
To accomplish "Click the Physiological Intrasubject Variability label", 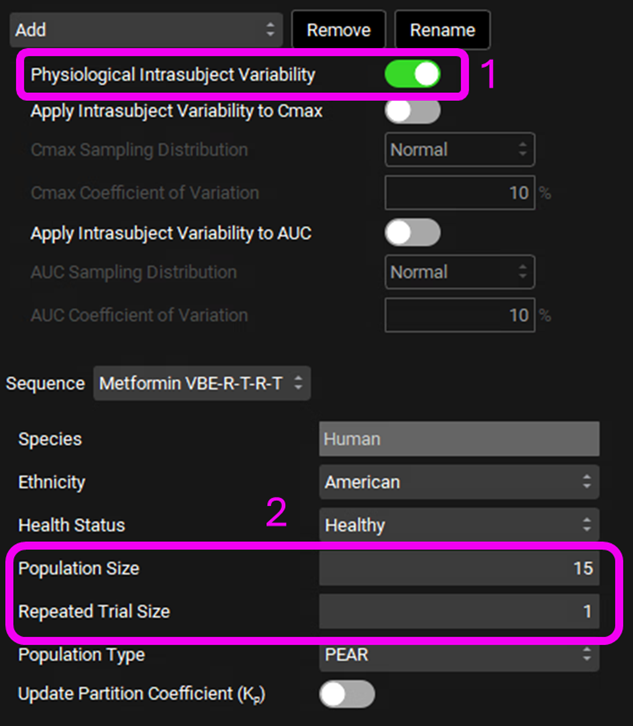I will point(173,75).
